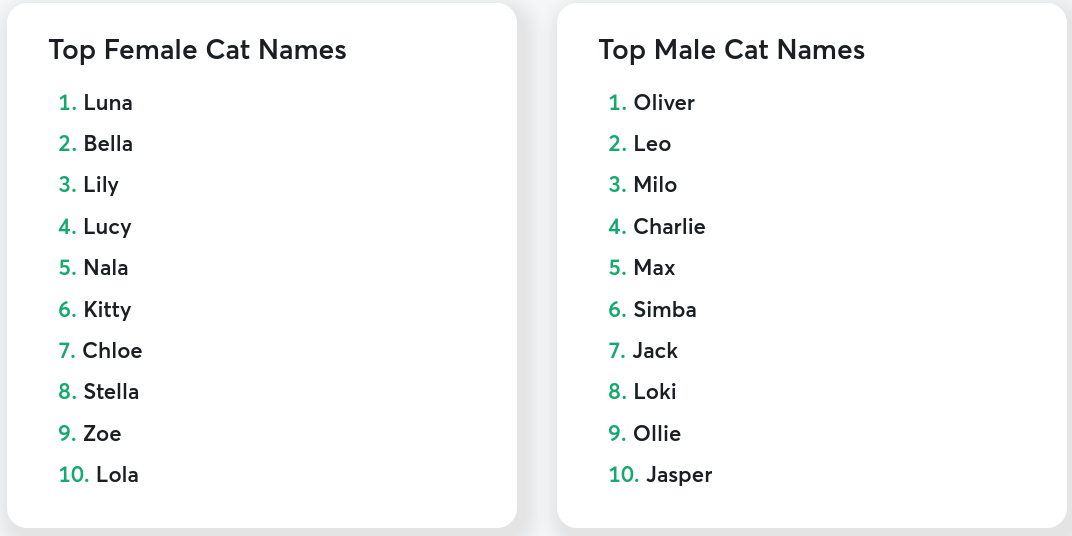This screenshot has height=536, width=1072.
Task: Select the name Loki
Action: click(655, 392)
